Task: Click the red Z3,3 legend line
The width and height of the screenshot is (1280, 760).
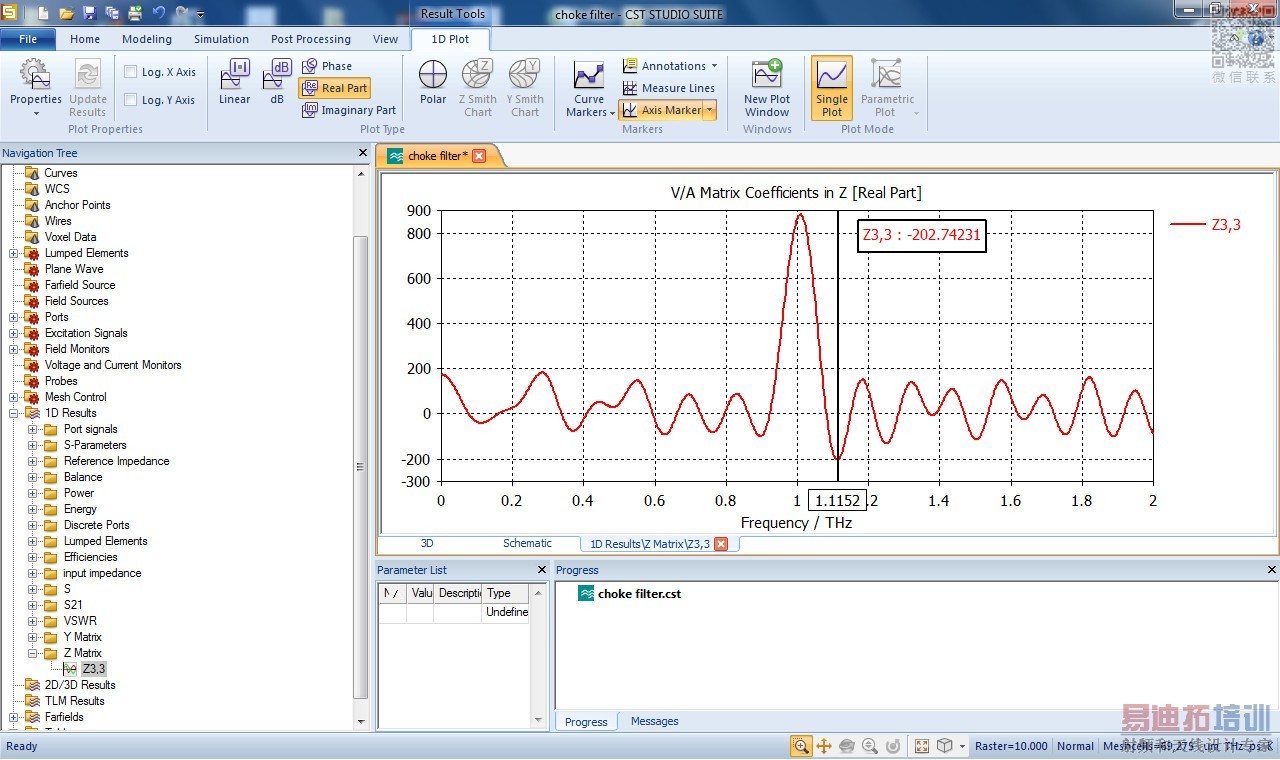Action: pos(1188,225)
